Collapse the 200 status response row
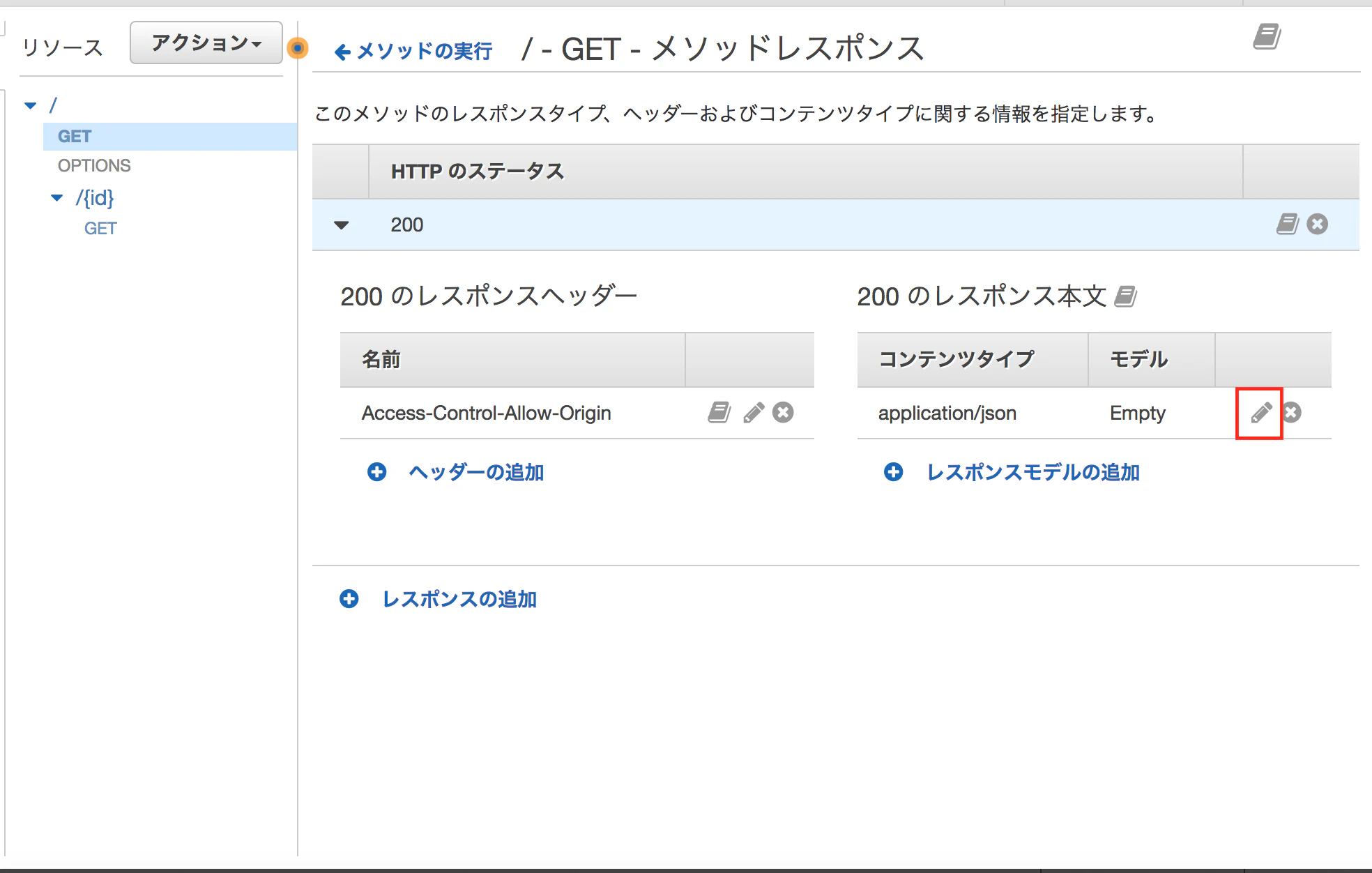 tap(342, 225)
